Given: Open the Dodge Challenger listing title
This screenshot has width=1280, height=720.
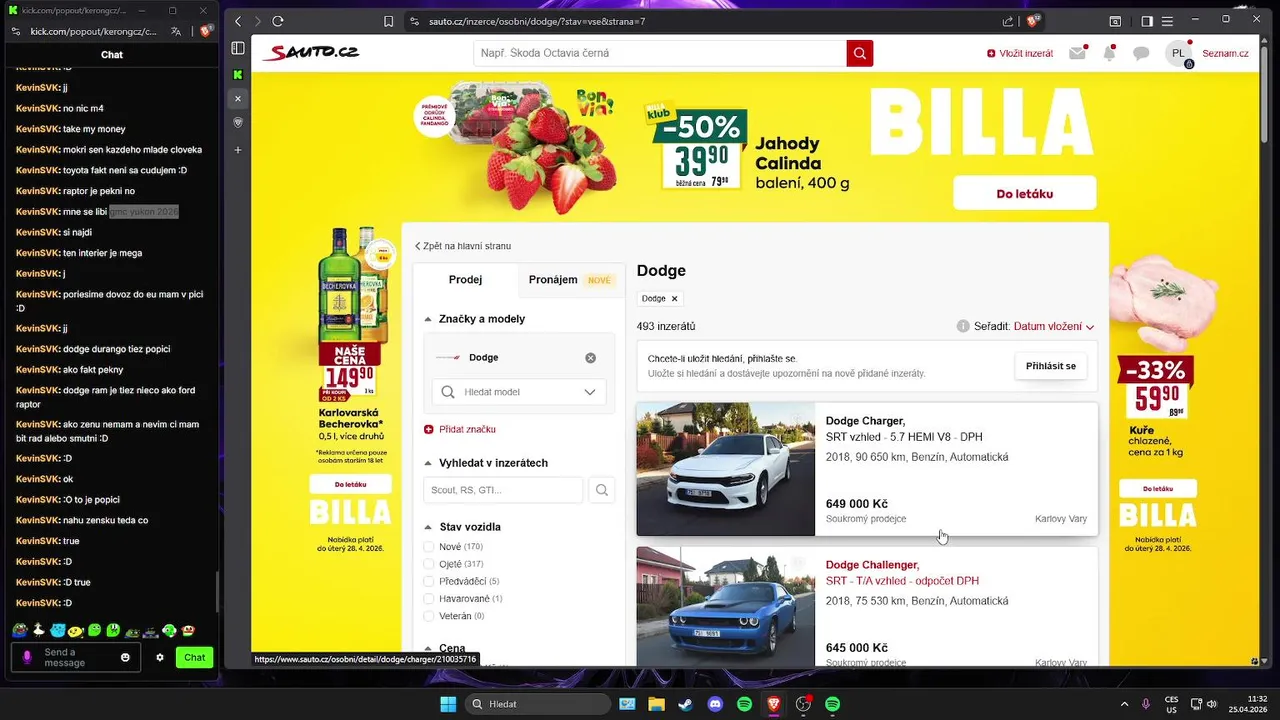Looking at the screenshot, I should pos(872,565).
